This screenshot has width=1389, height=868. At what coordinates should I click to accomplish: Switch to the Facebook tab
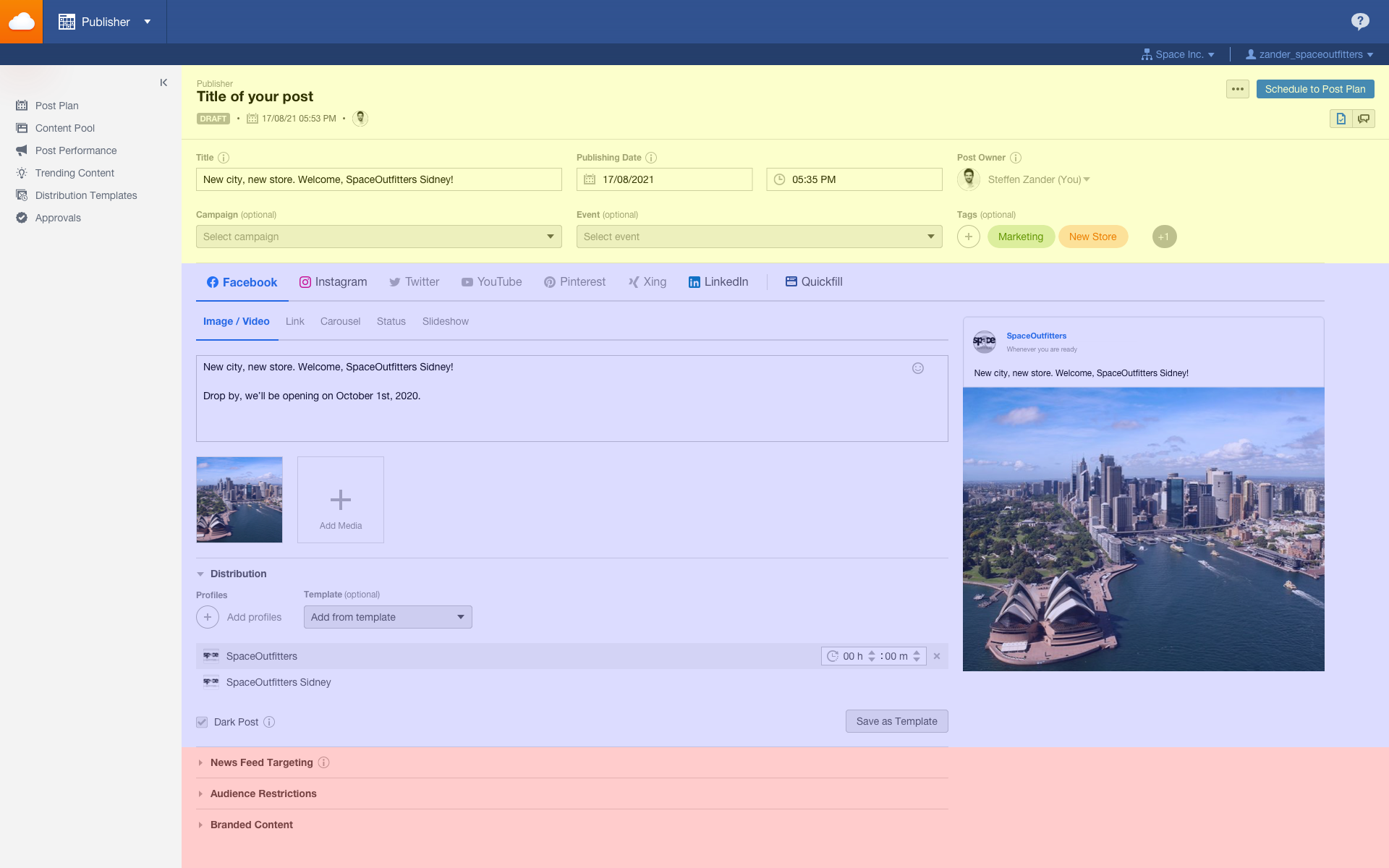(242, 282)
